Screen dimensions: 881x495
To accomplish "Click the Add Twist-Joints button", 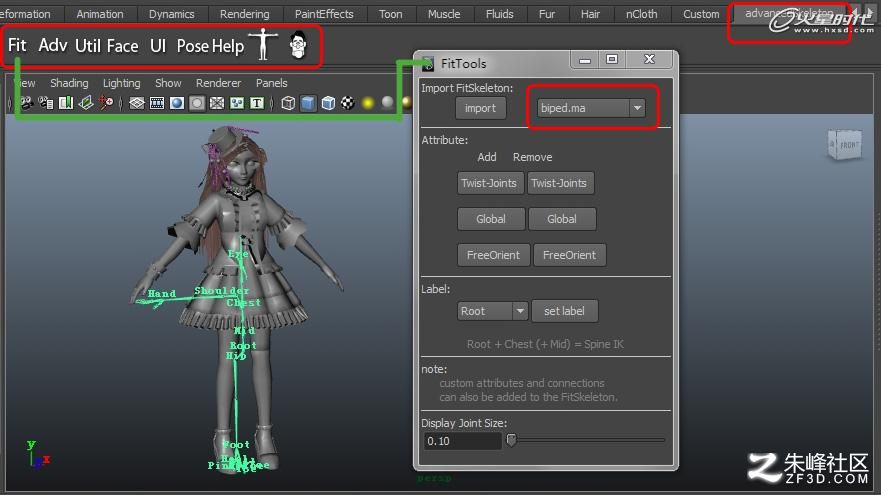I will [x=490, y=183].
